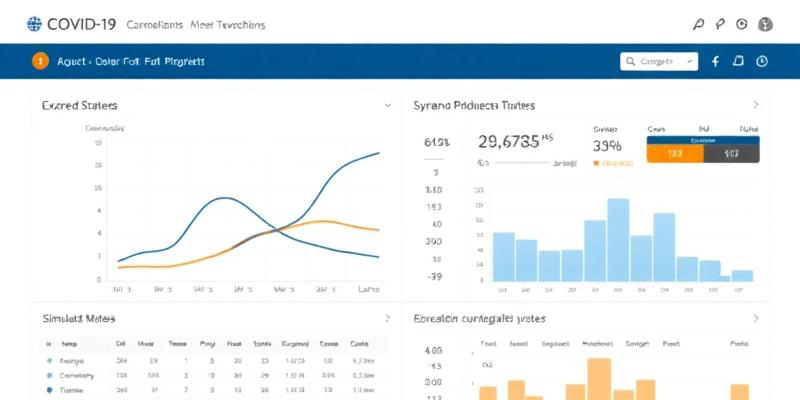This screenshot has height=400, width=800.
Task: Select the orange segment of the toggle bar
Action: 675,153
